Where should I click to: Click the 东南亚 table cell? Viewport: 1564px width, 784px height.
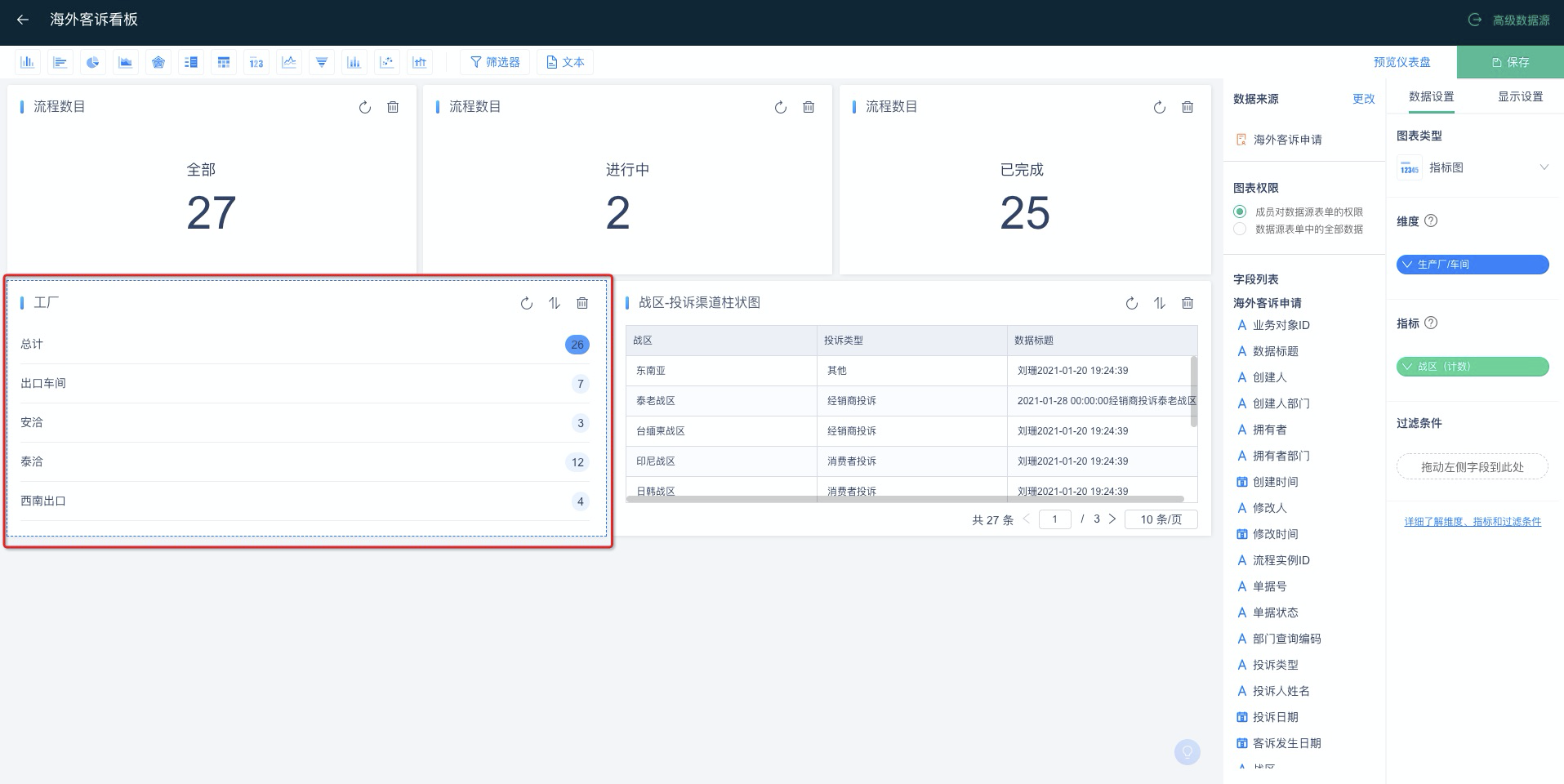pyautogui.click(x=721, y=371)
